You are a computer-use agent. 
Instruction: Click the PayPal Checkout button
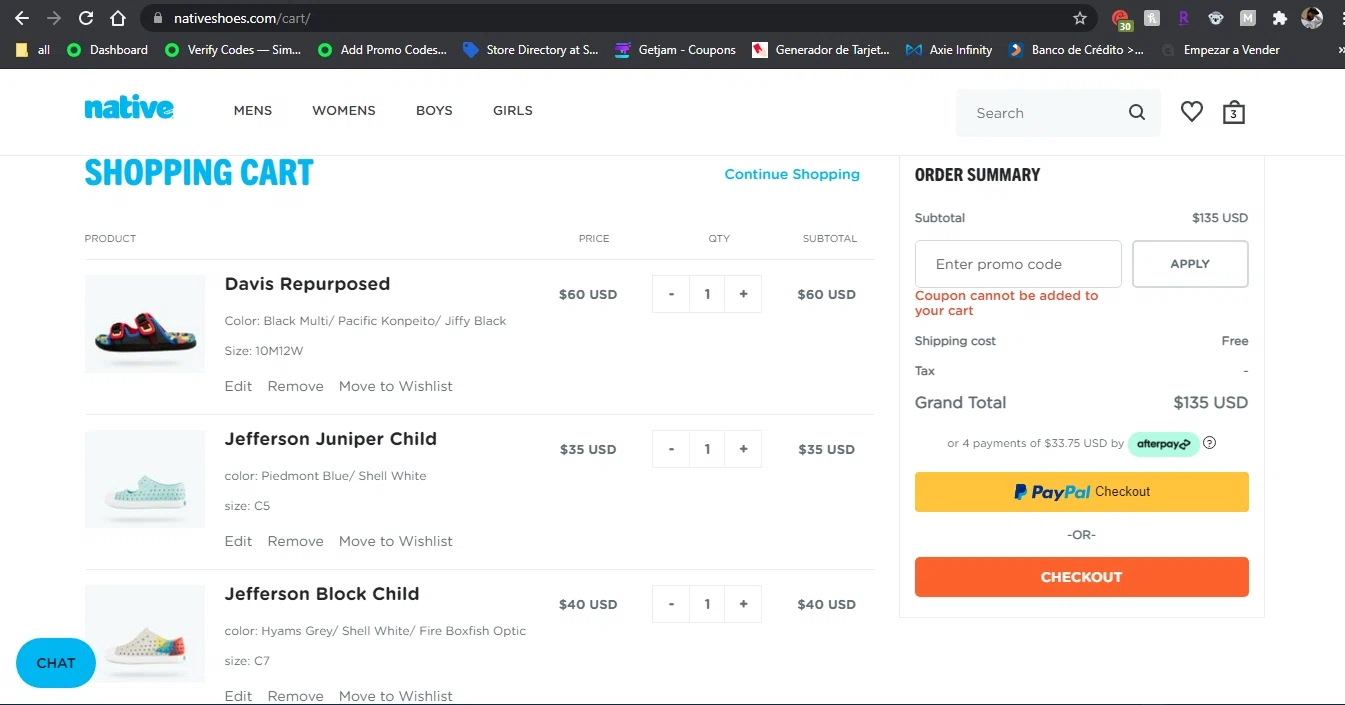click(x=1081, y=492)
